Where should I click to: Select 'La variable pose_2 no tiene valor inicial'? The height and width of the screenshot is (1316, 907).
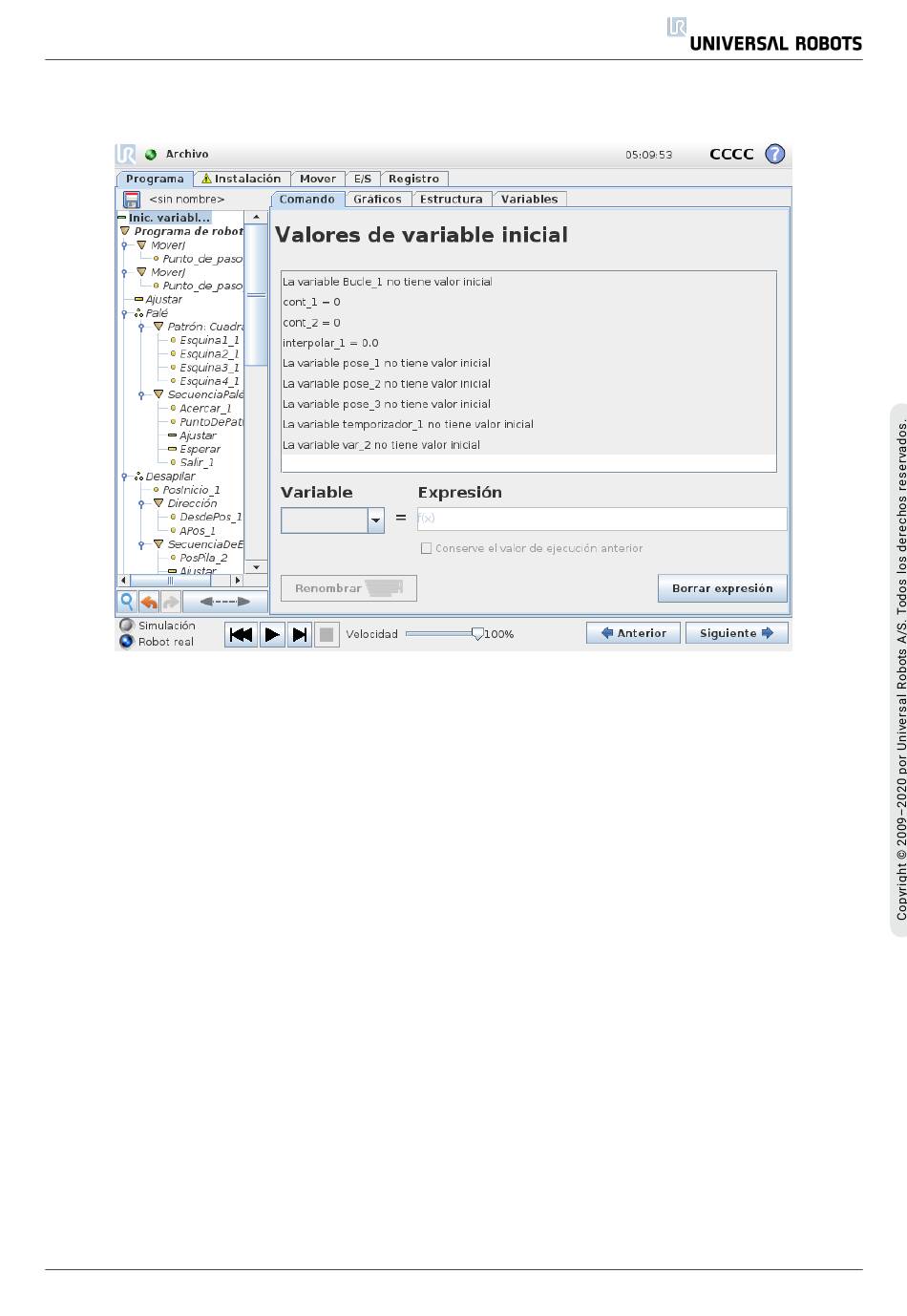[528, 384]
